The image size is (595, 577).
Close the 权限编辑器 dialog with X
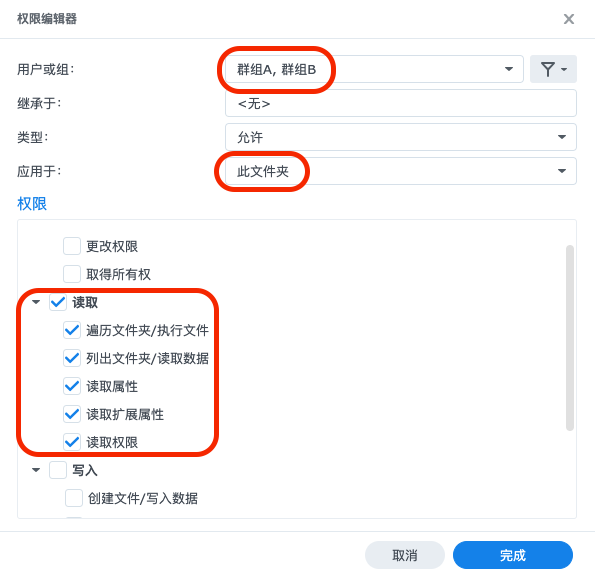coord(568,19)
